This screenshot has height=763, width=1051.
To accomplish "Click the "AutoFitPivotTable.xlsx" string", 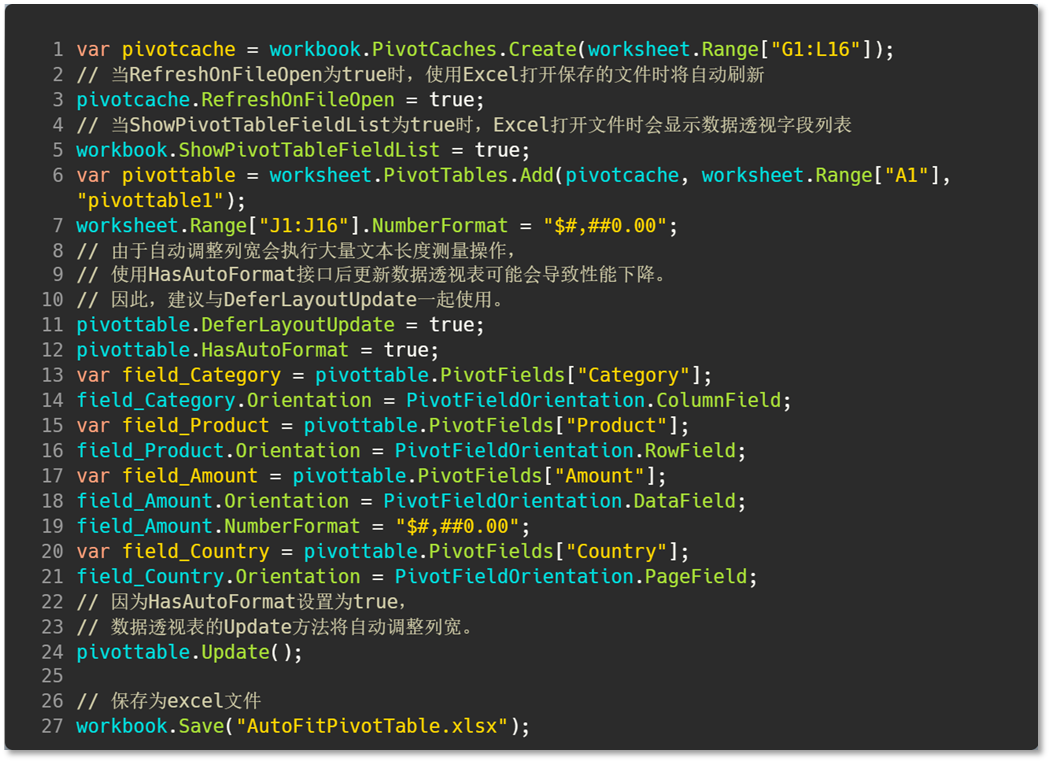I will [x=372, y=726].
